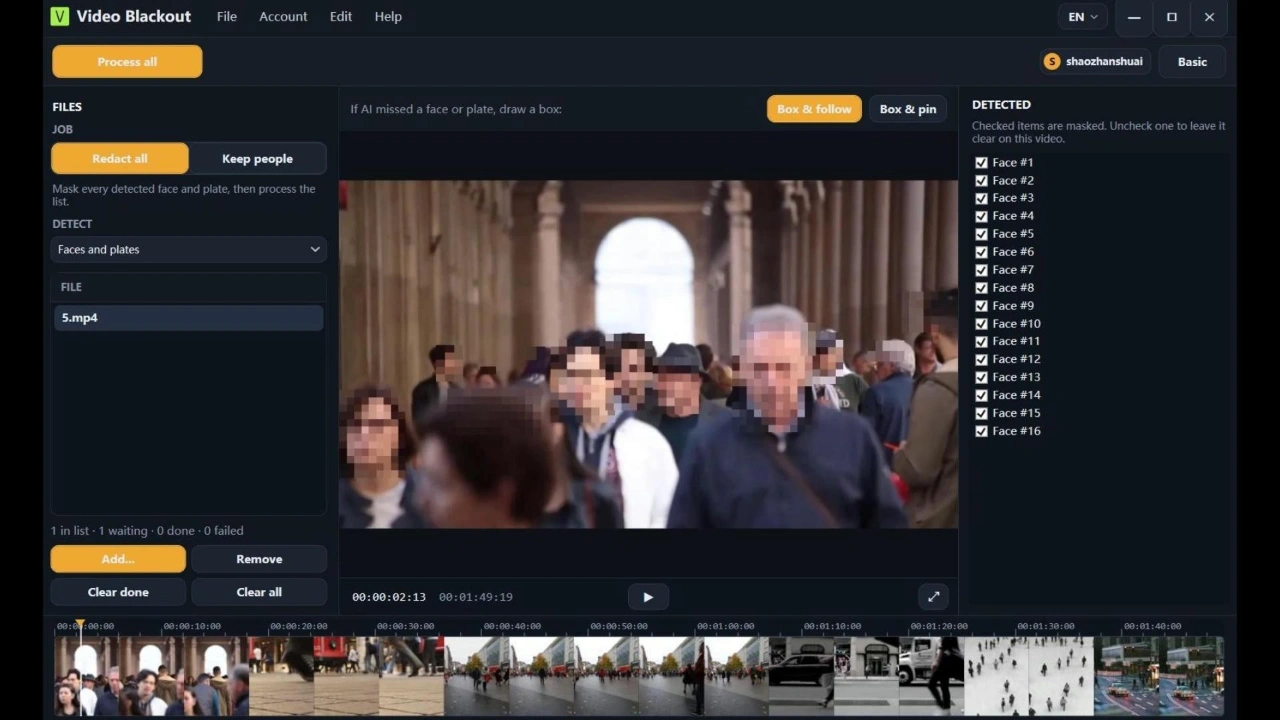1280x720 pixels.
Task: Choose the Box & follow tool
Action: pyautogui.click(x=814, y=109)
